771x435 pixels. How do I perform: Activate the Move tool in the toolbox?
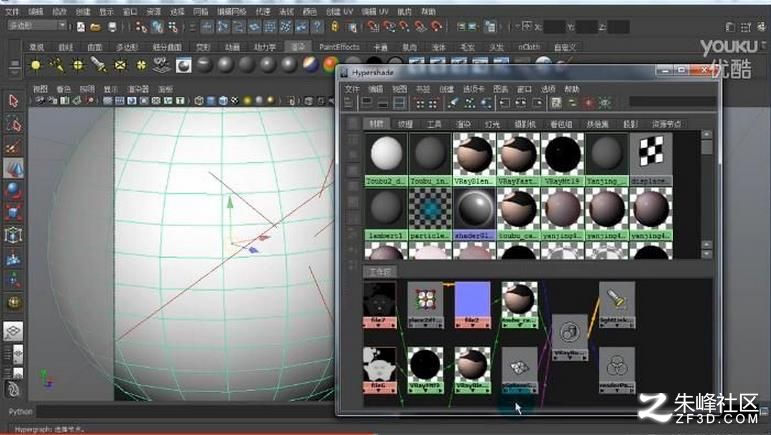13,169
